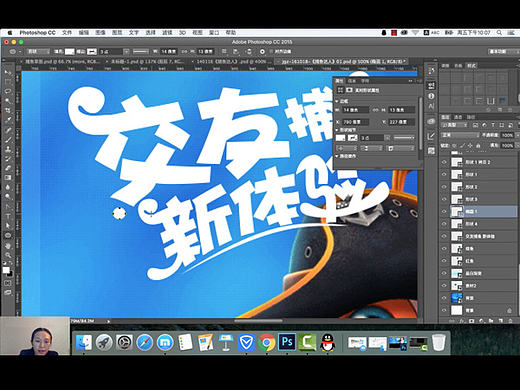Collapse the 形状细节 section in Properties
The image size is (520, 390).
[337, 130]
